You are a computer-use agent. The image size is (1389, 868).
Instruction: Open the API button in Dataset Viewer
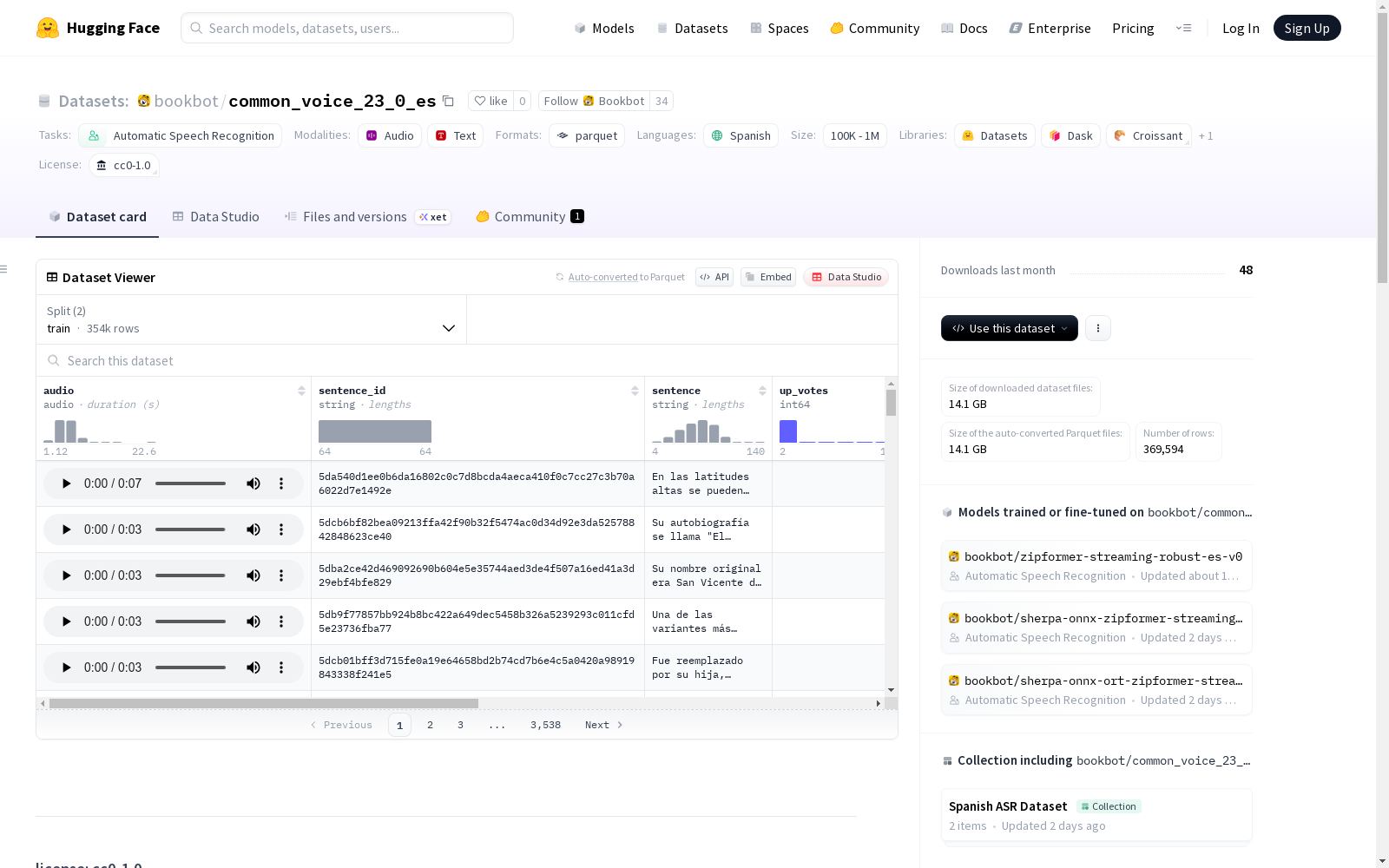pos(714,277)
